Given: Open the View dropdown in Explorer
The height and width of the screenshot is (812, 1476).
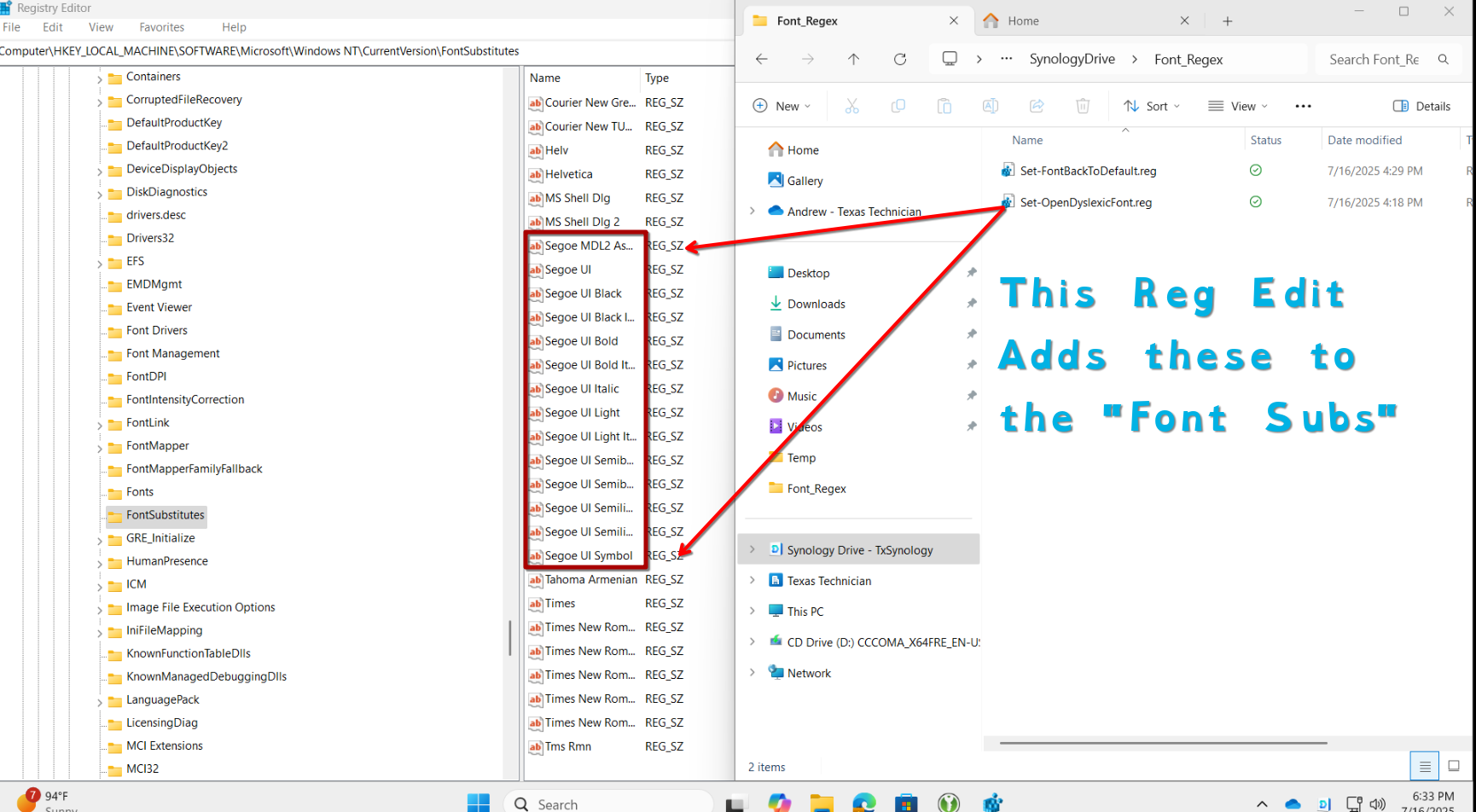Looking at the screenshot, I should point(1238,106).
